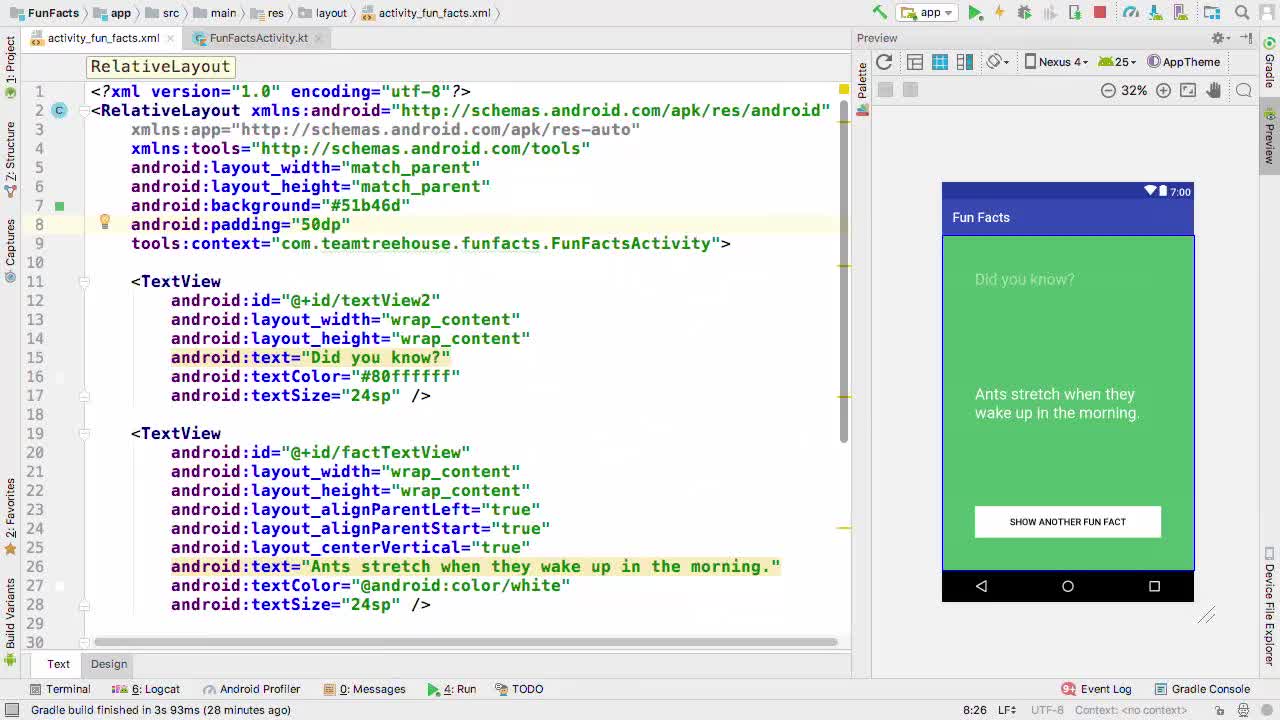Click the green background color swatch in the gutter
1280x720 pixels.
58,205
